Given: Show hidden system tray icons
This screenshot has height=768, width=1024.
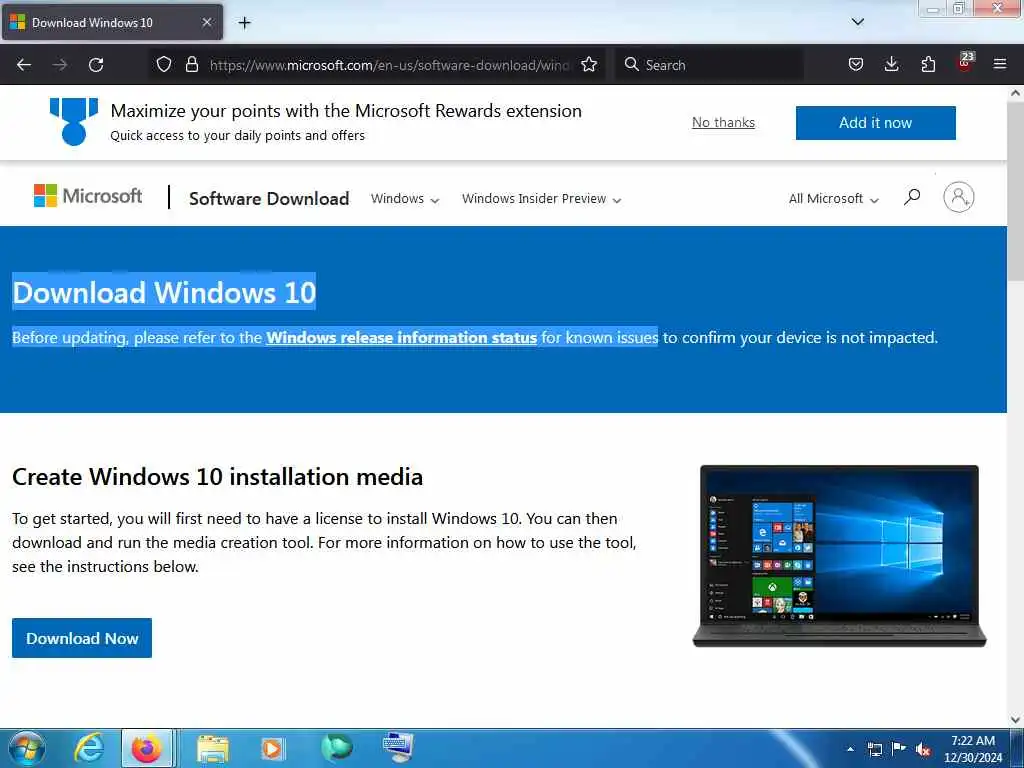Looking at the screenshot, I should [850, 749].
